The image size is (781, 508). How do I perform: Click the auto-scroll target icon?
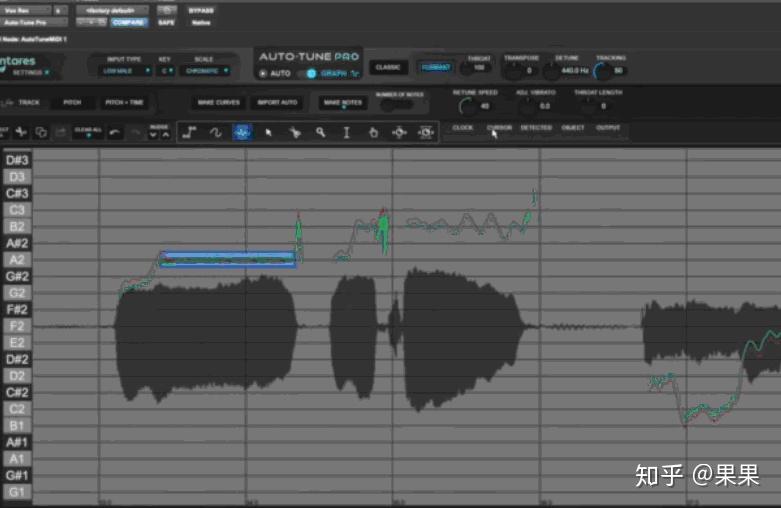click(399, 132)
